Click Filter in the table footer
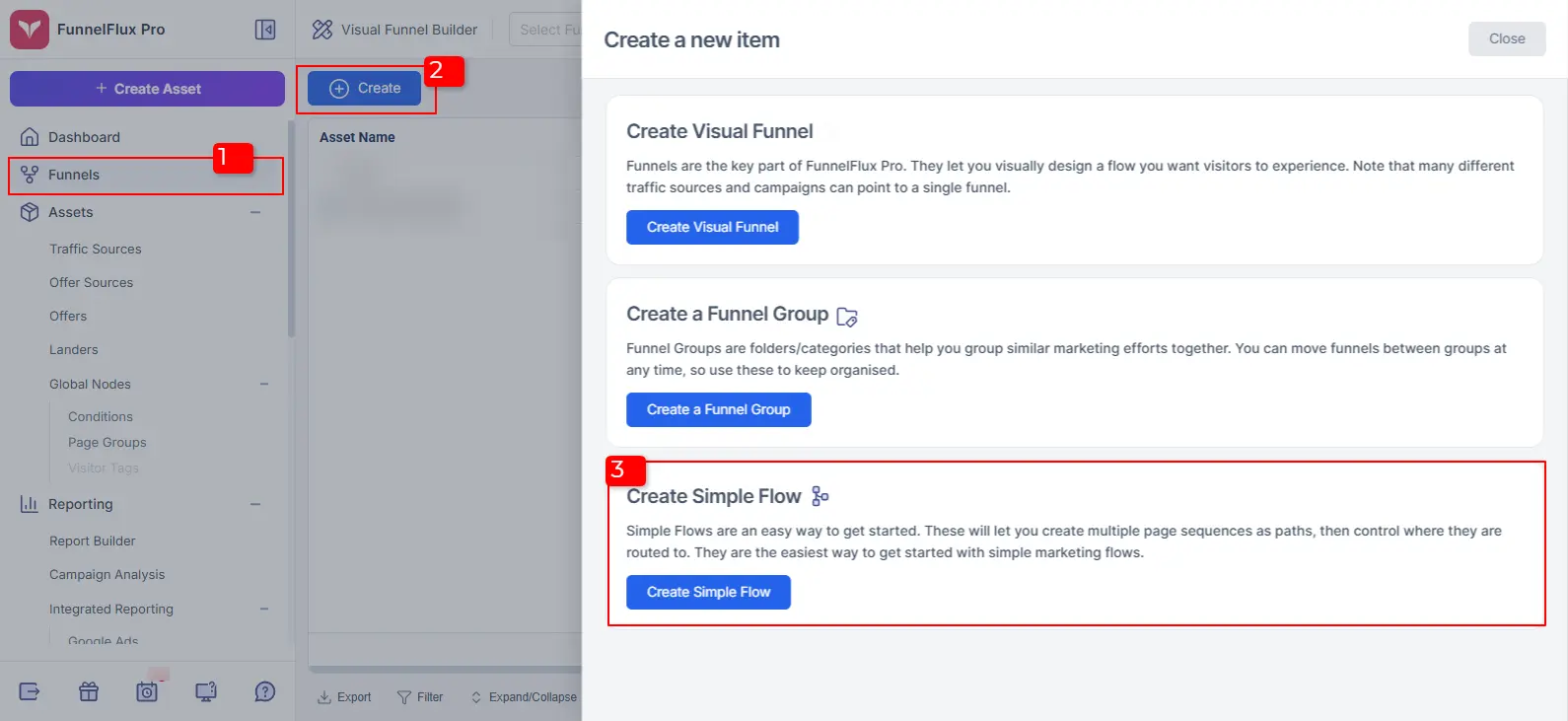The height and width of the screenshot is (721, 1568). pyautogui.click(x=420, y=697)
